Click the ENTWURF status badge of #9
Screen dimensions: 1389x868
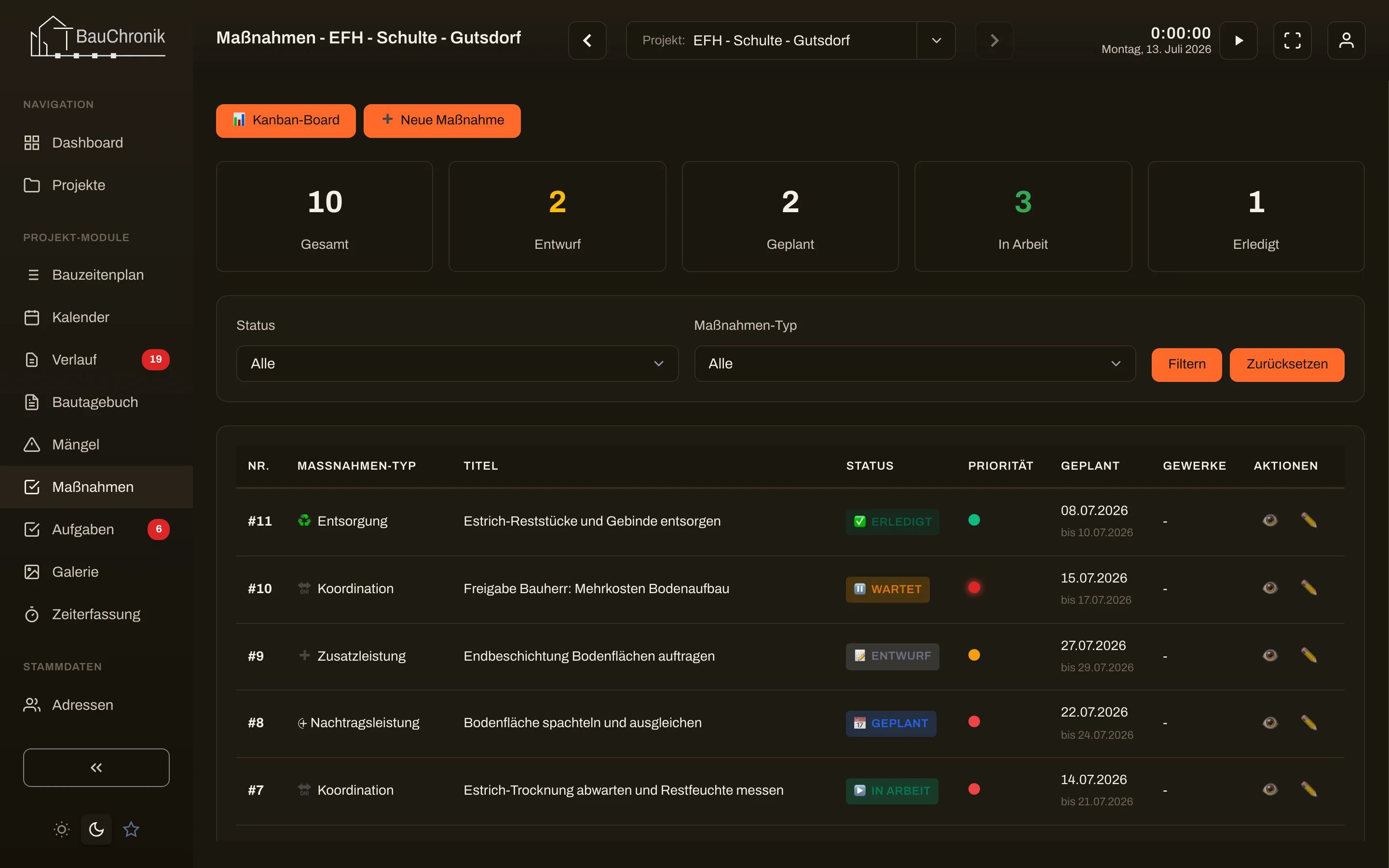click(893, 656)
